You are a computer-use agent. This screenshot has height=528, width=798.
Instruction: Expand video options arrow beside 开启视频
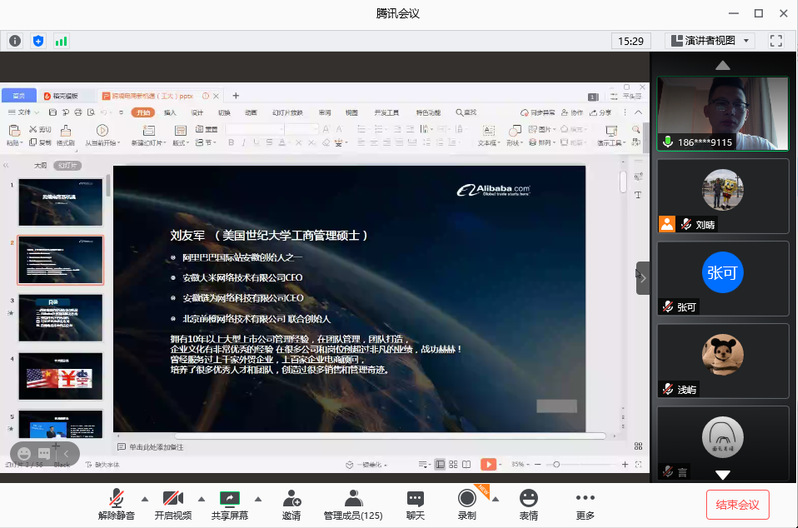click(201, 498)
